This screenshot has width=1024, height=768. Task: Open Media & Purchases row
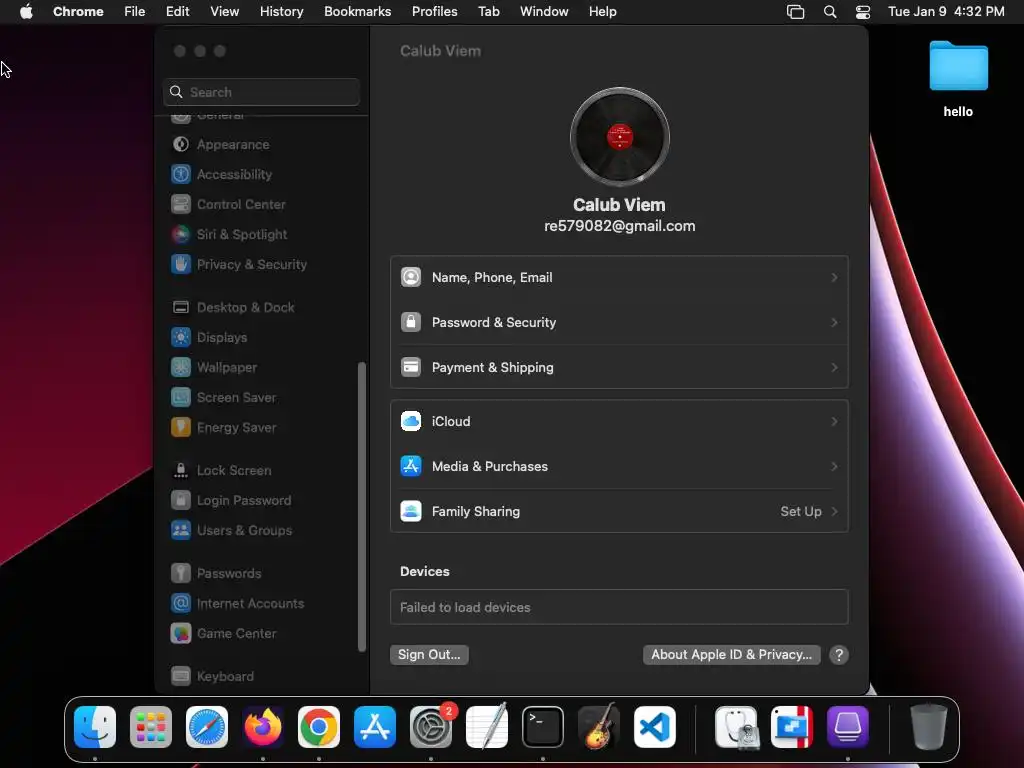tap(619, 467)
